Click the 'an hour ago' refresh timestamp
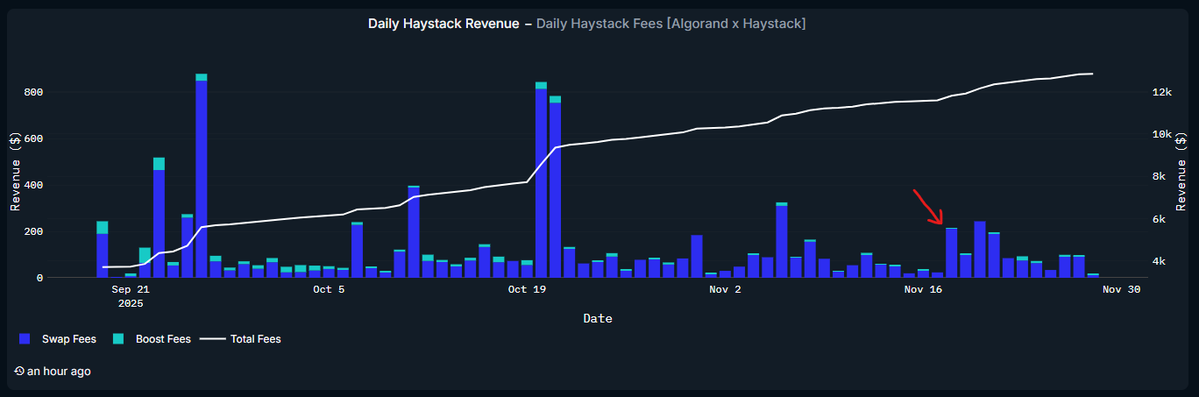This screenshot has height=397, width=1199. click(59, 371)
